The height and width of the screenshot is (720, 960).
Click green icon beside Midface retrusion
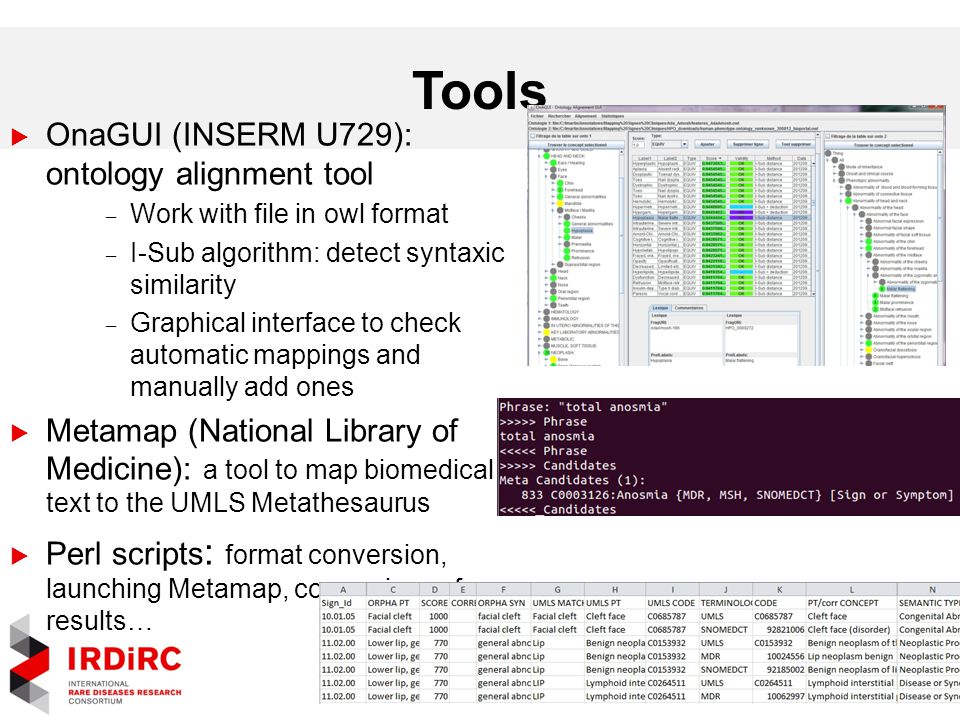[875, 309]
